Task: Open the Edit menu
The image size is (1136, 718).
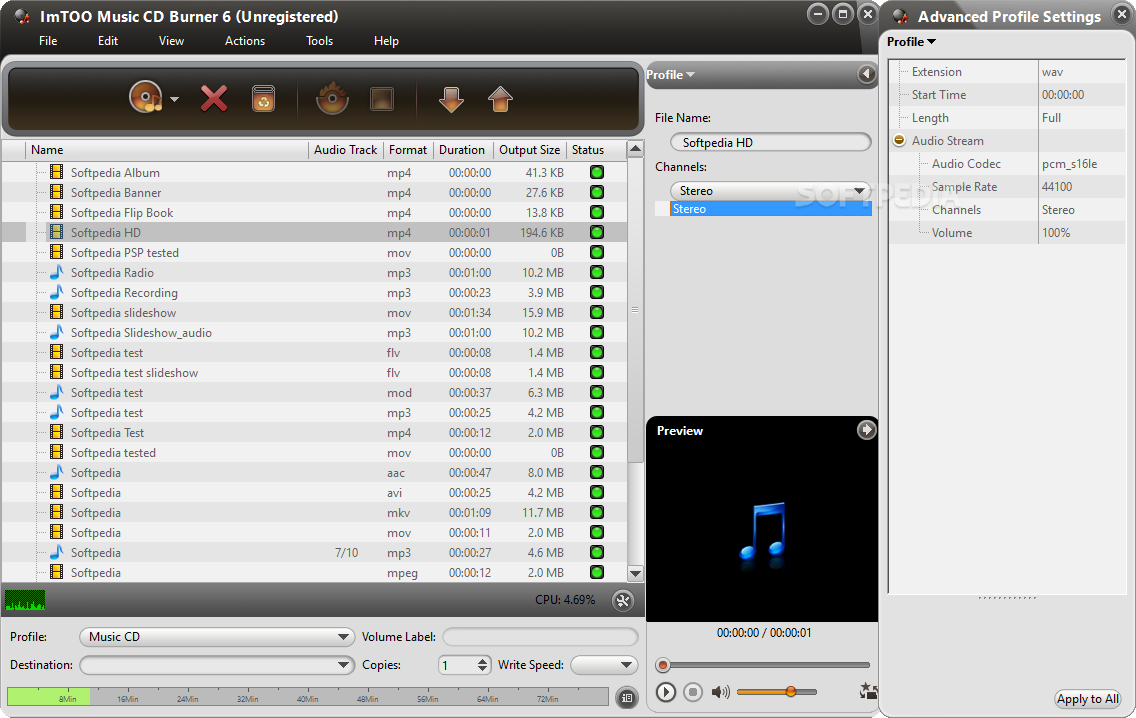Action: pyautogui.click(x=108, y=41)
